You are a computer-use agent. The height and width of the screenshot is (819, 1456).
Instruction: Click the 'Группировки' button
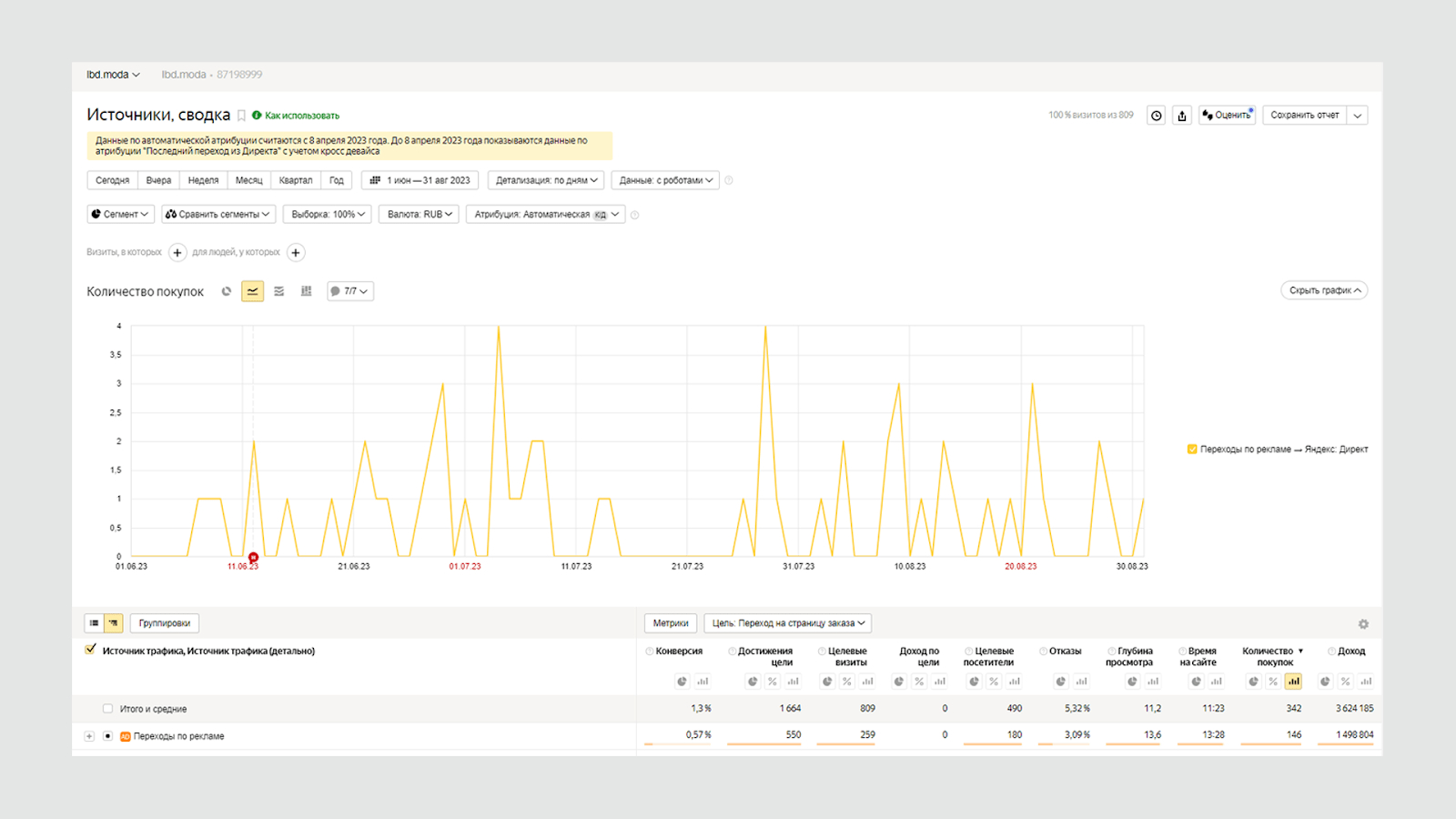[165, 623]
